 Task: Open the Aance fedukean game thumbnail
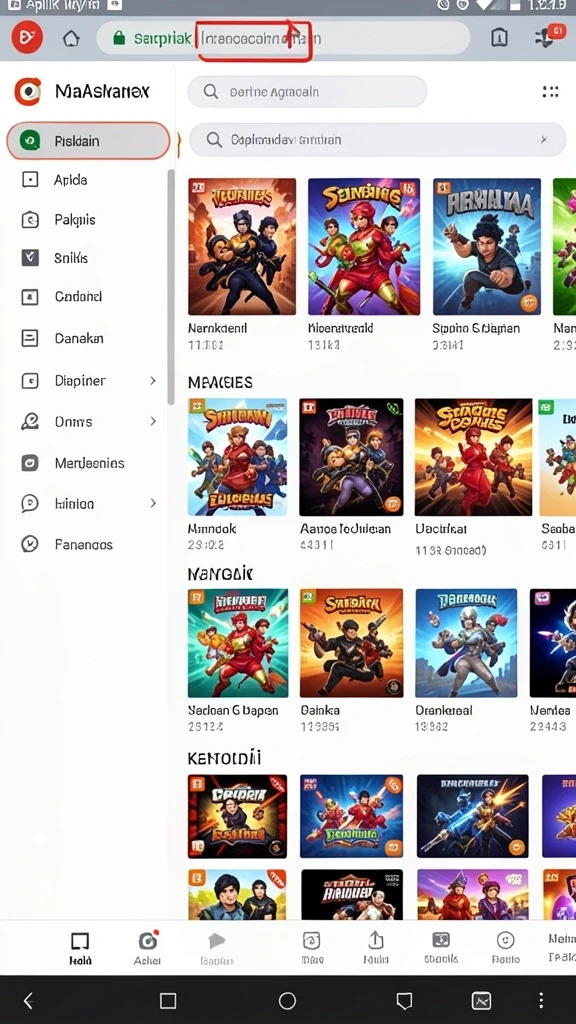pos(351,457)
